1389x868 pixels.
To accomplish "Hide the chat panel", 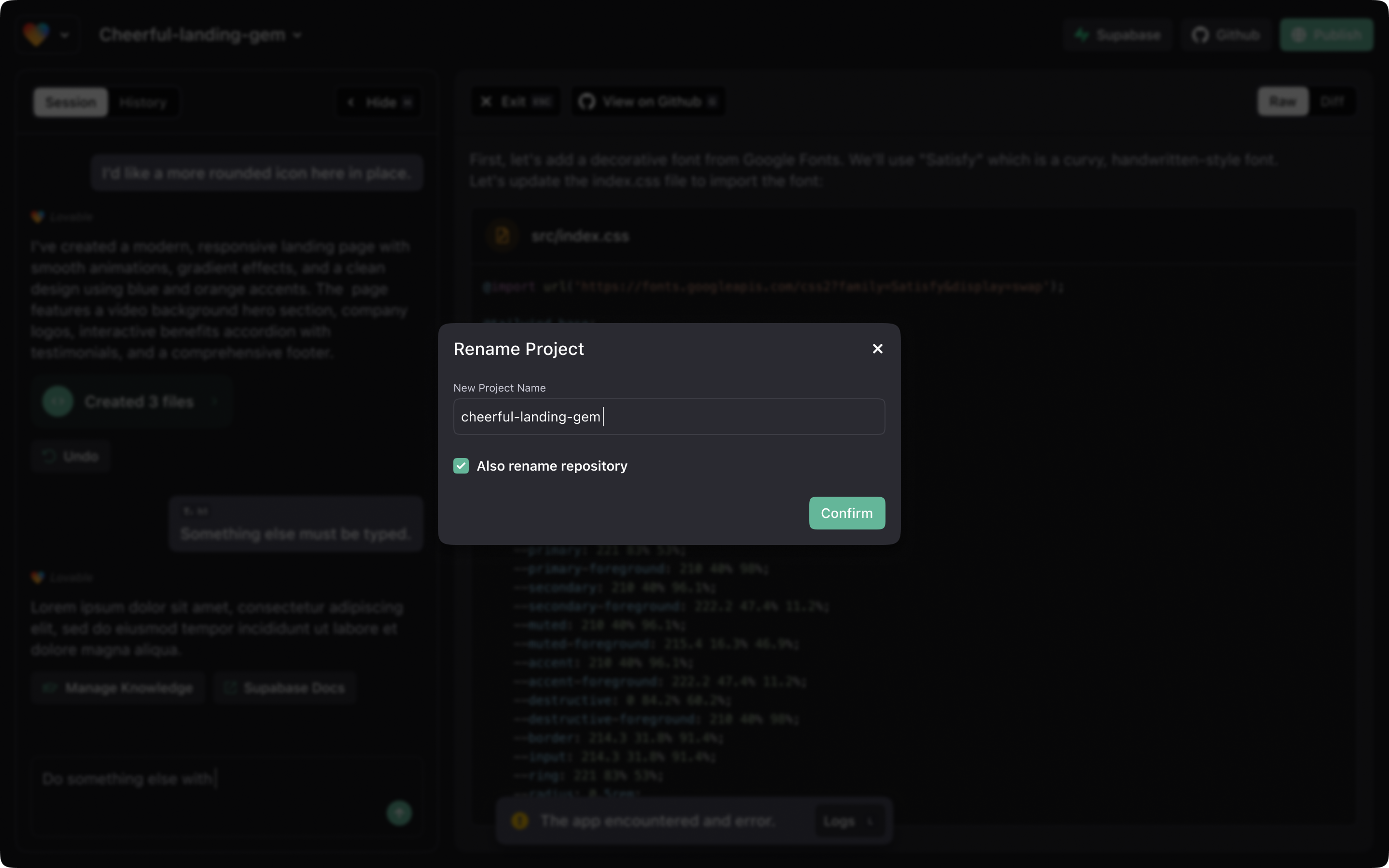I will [379, 102].
